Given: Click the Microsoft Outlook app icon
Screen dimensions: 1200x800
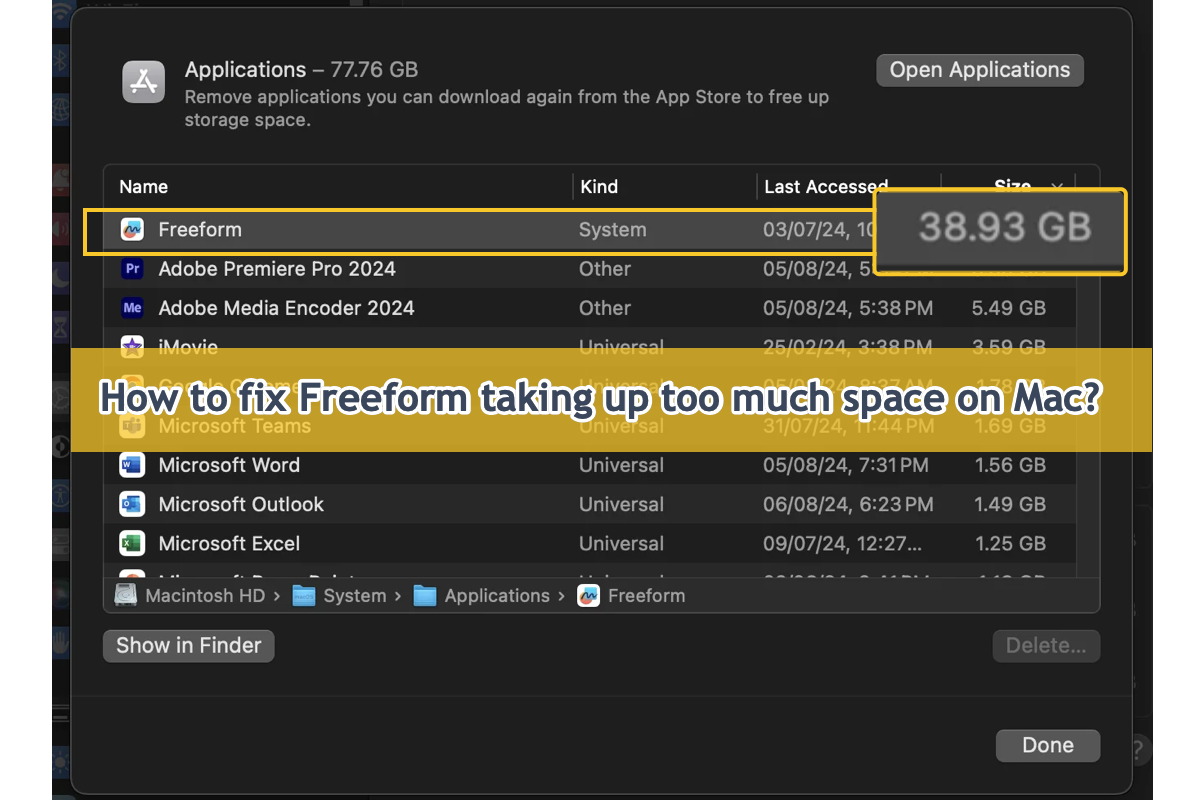Looking at the screenshot, I should click(x=132, y=504).
